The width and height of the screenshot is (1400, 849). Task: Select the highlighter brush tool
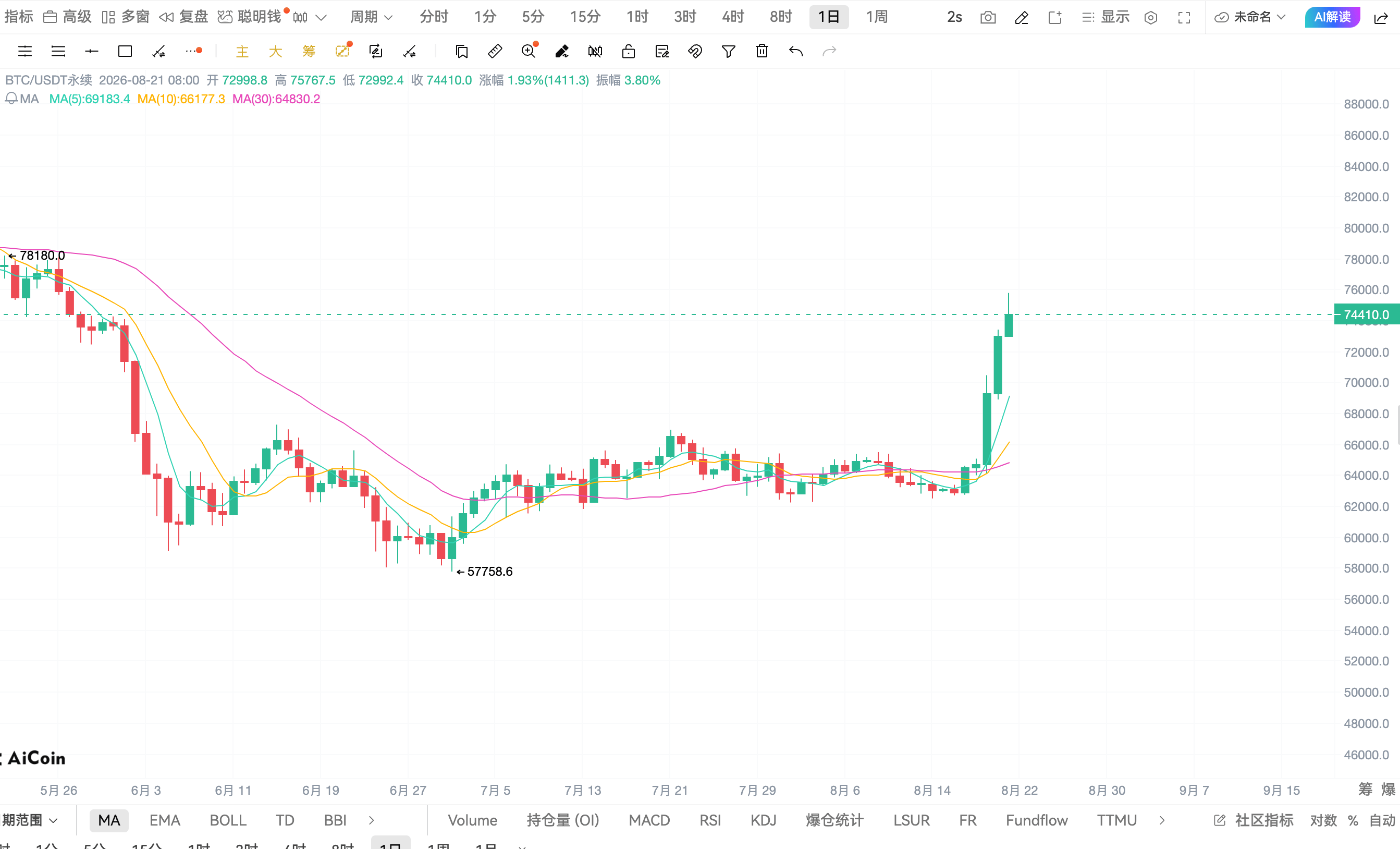(562, 52)
